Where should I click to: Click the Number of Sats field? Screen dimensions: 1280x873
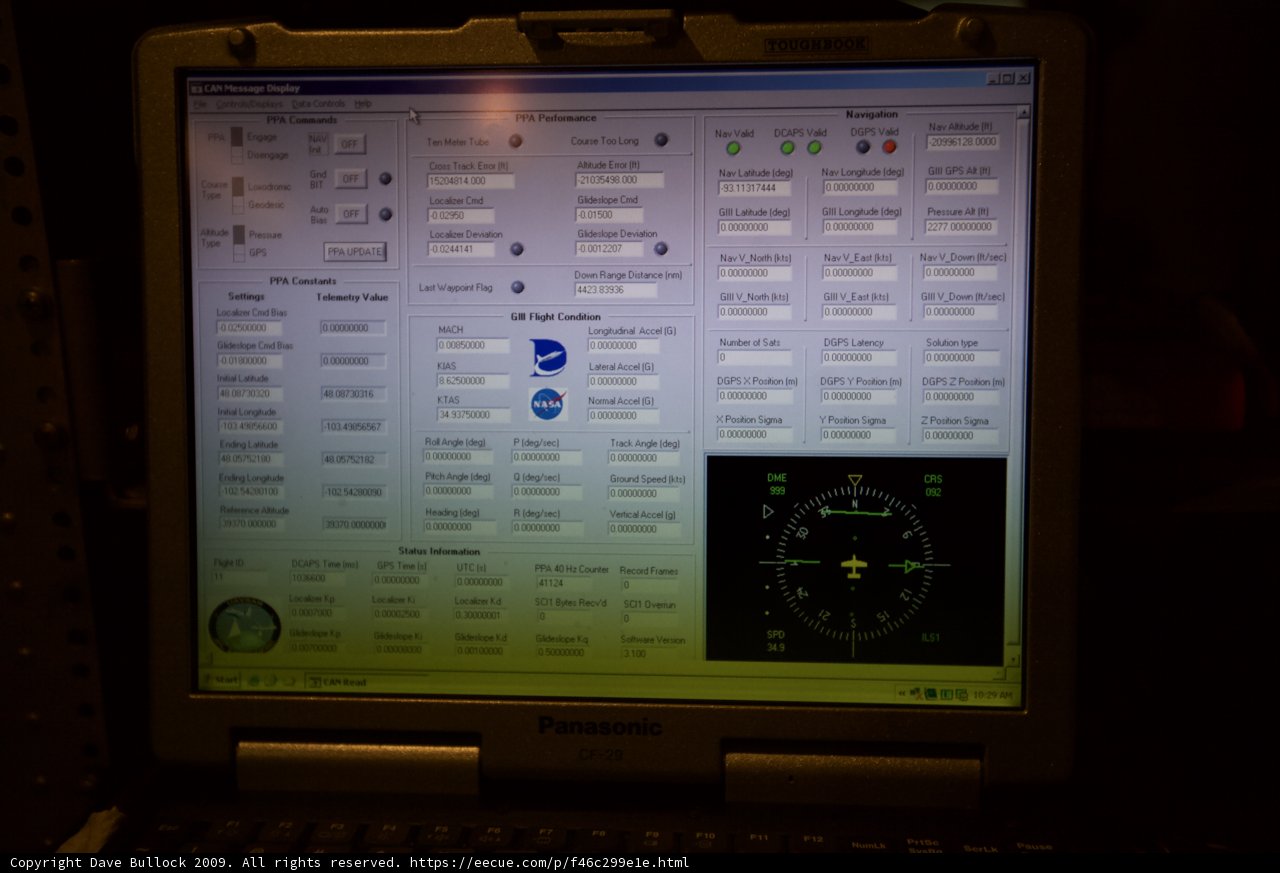(x=754, y=358)
